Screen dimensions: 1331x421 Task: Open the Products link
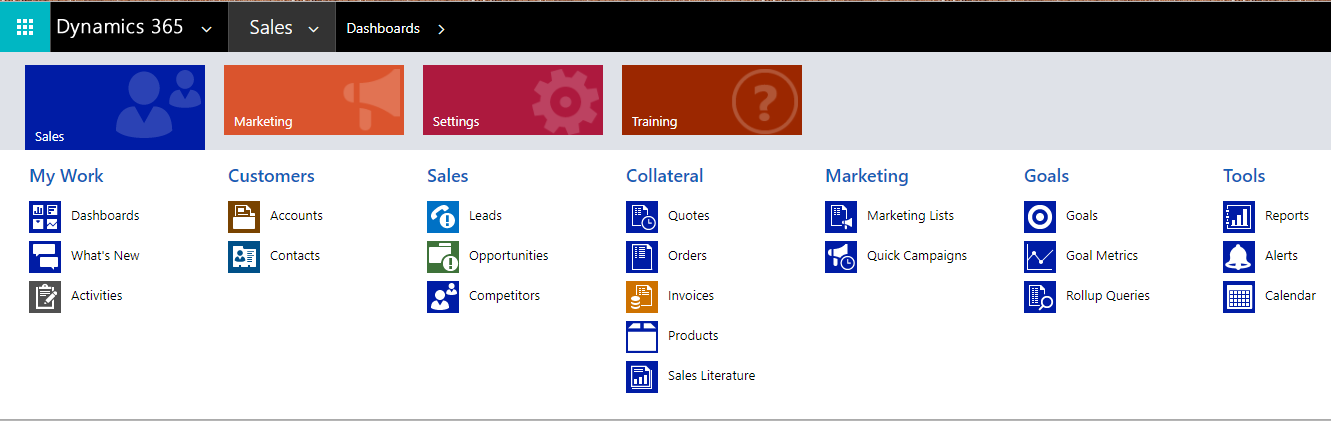pos(693,336)
